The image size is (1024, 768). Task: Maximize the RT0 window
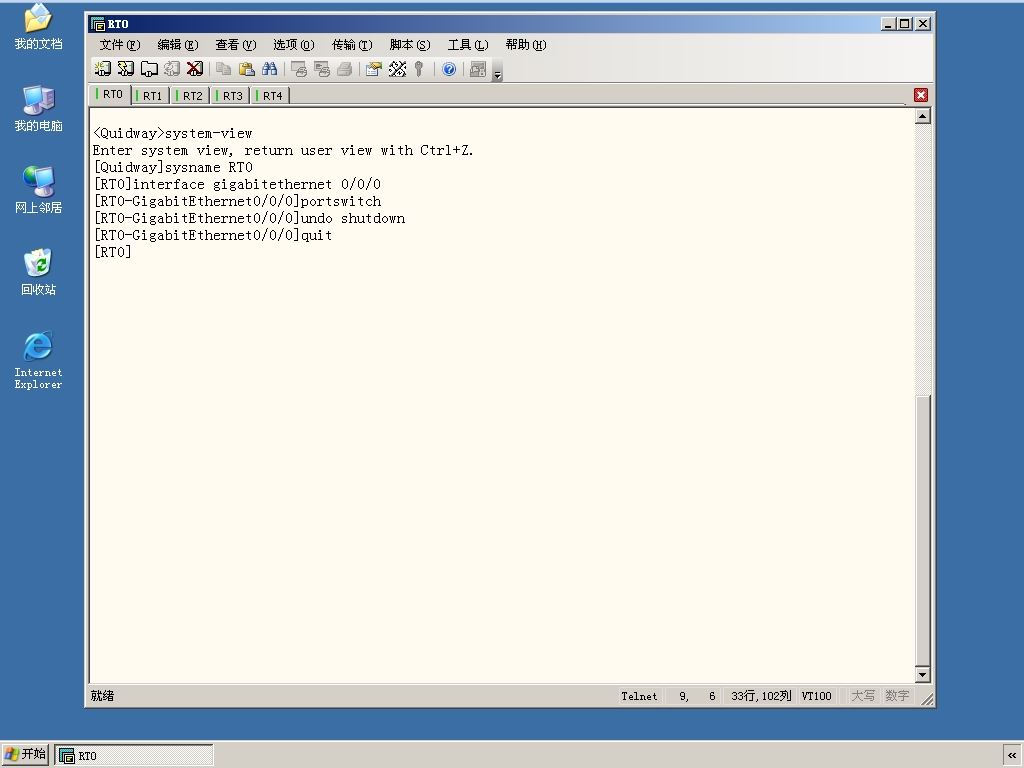pyautogui.click(x=904, y=24)
